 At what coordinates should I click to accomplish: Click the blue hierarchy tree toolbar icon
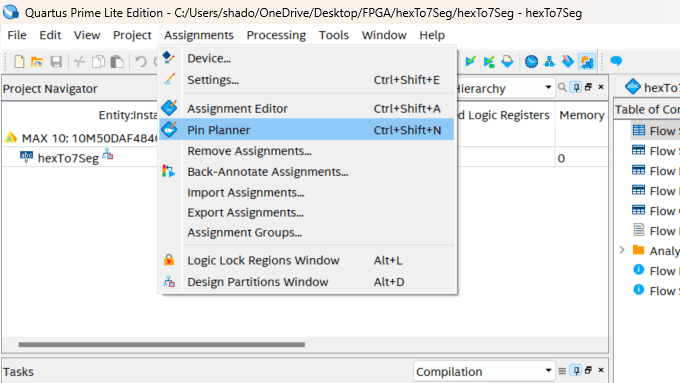coord(549,62)
